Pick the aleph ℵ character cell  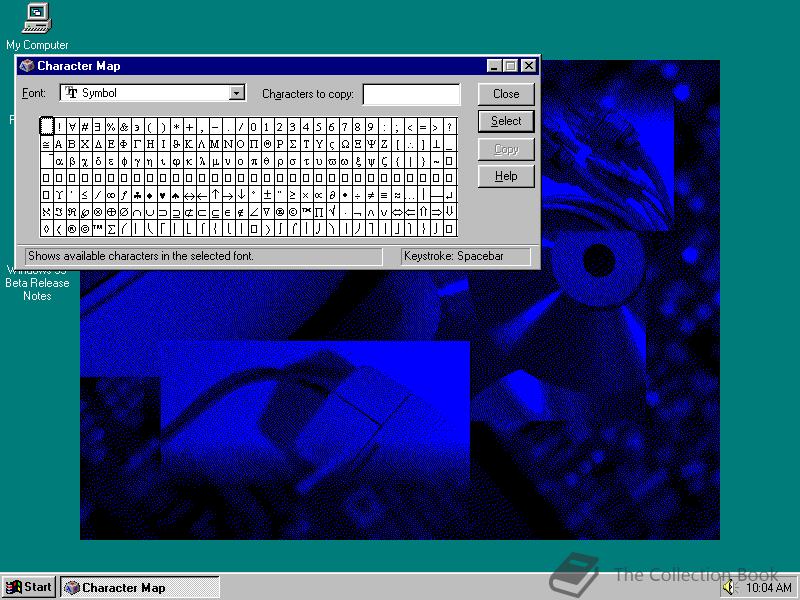[x=46, y=211]
